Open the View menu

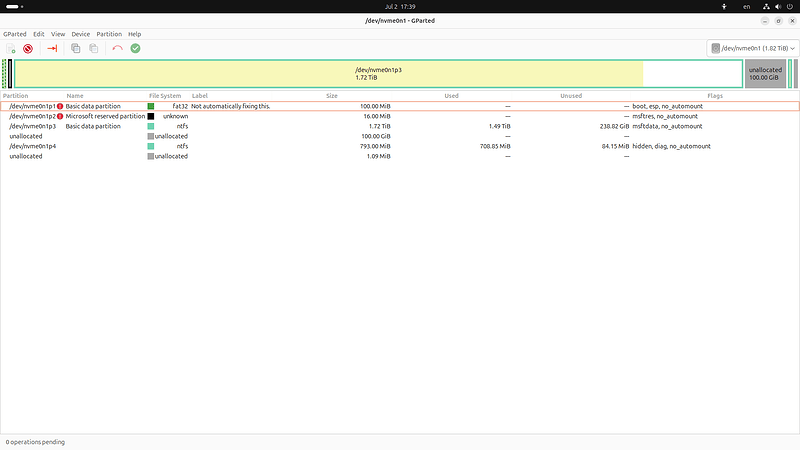[58, 34]
